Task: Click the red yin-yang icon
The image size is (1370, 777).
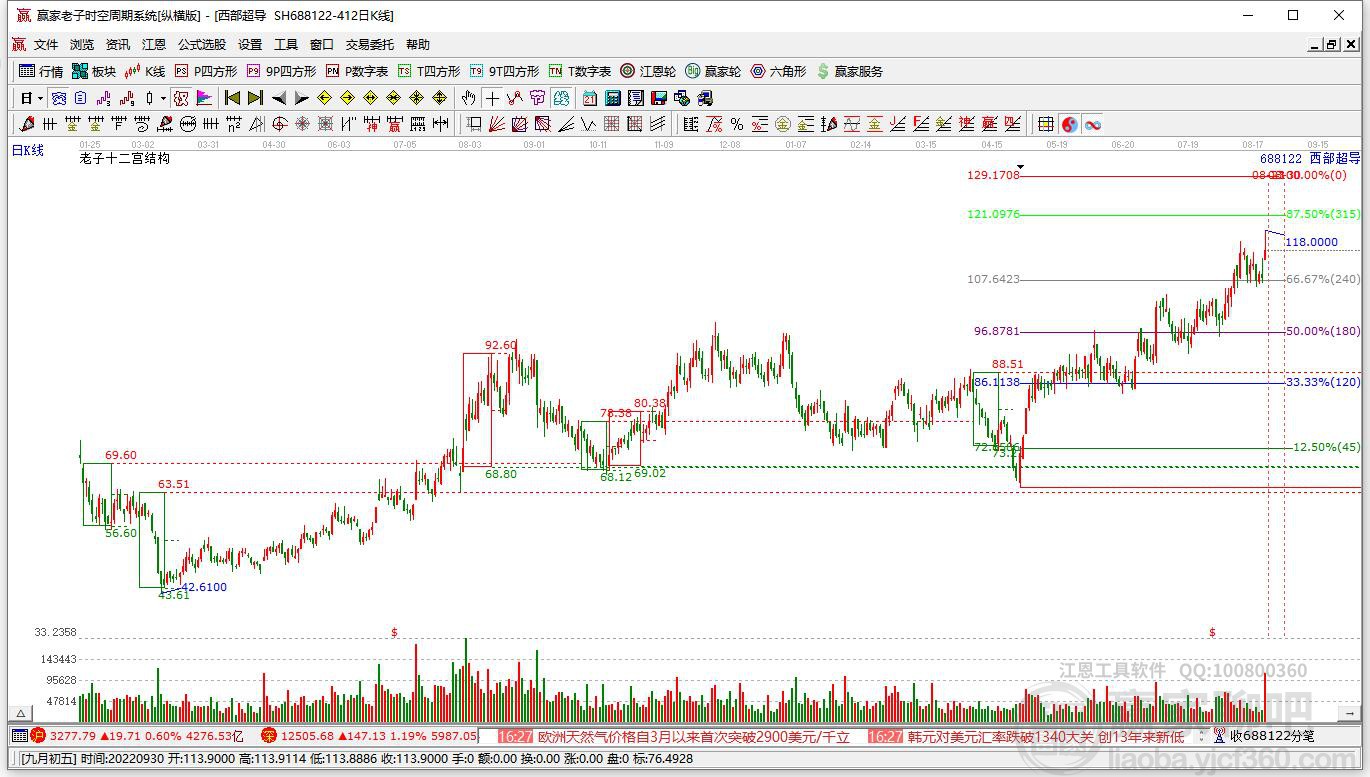Action: point(1070,124)
